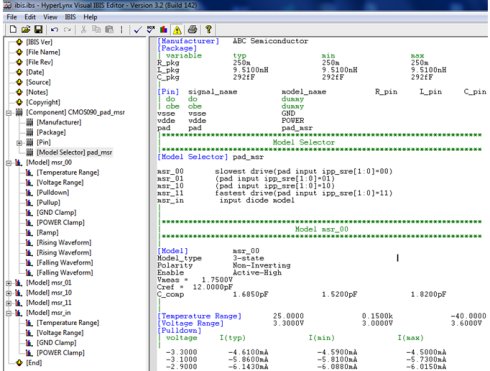
Task: Click 'ABC Semiconductor' text in the editor
Action: tap(270, 41)
